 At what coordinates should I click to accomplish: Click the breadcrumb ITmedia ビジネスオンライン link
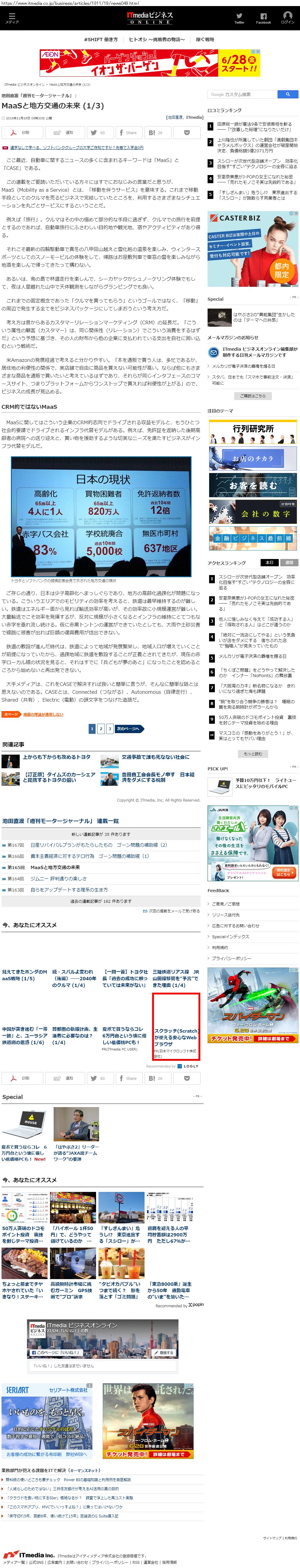(x=24, y=84)
